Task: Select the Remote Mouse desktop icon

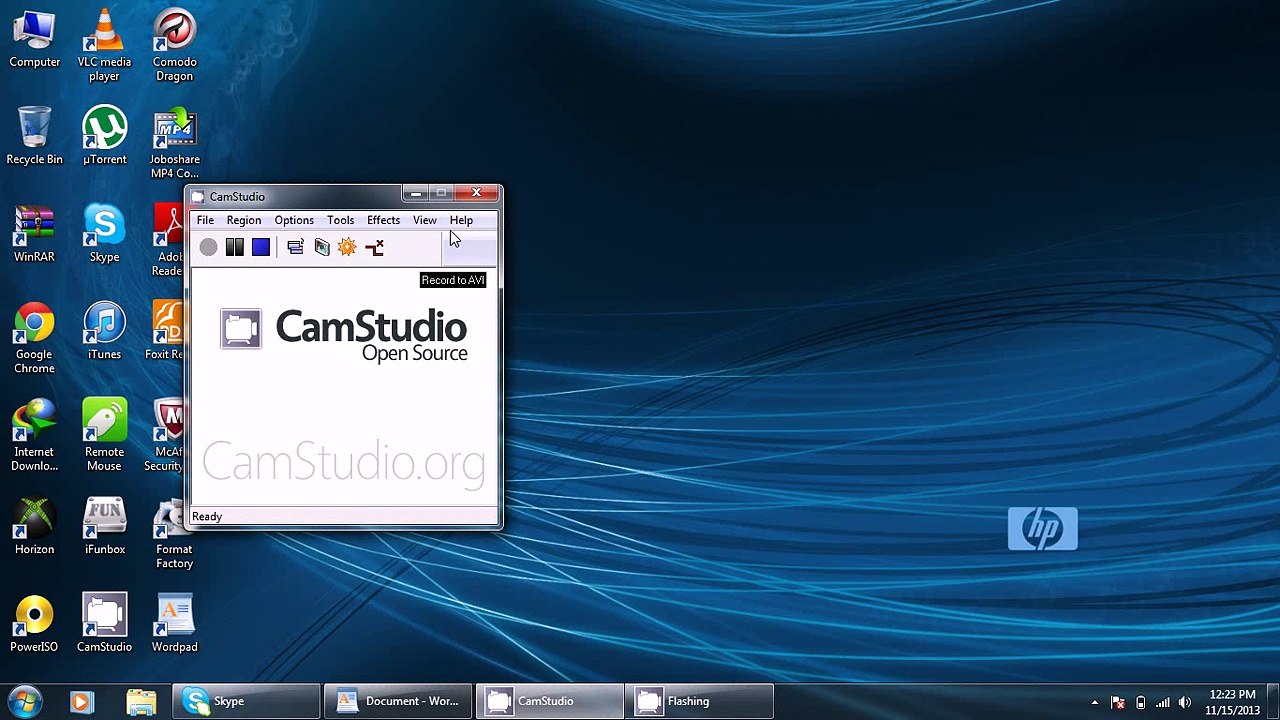Action: click(104, 436)
